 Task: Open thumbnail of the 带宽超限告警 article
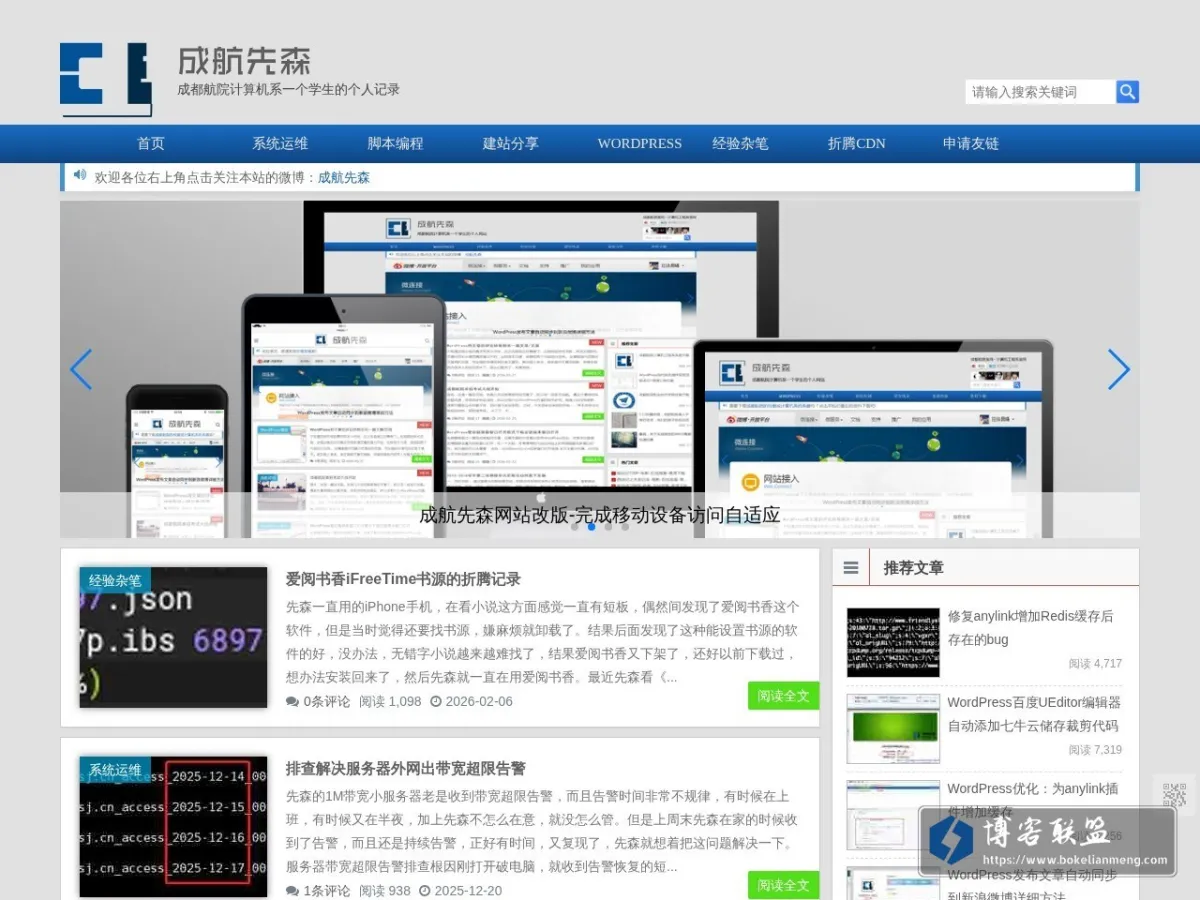point(174,826)
